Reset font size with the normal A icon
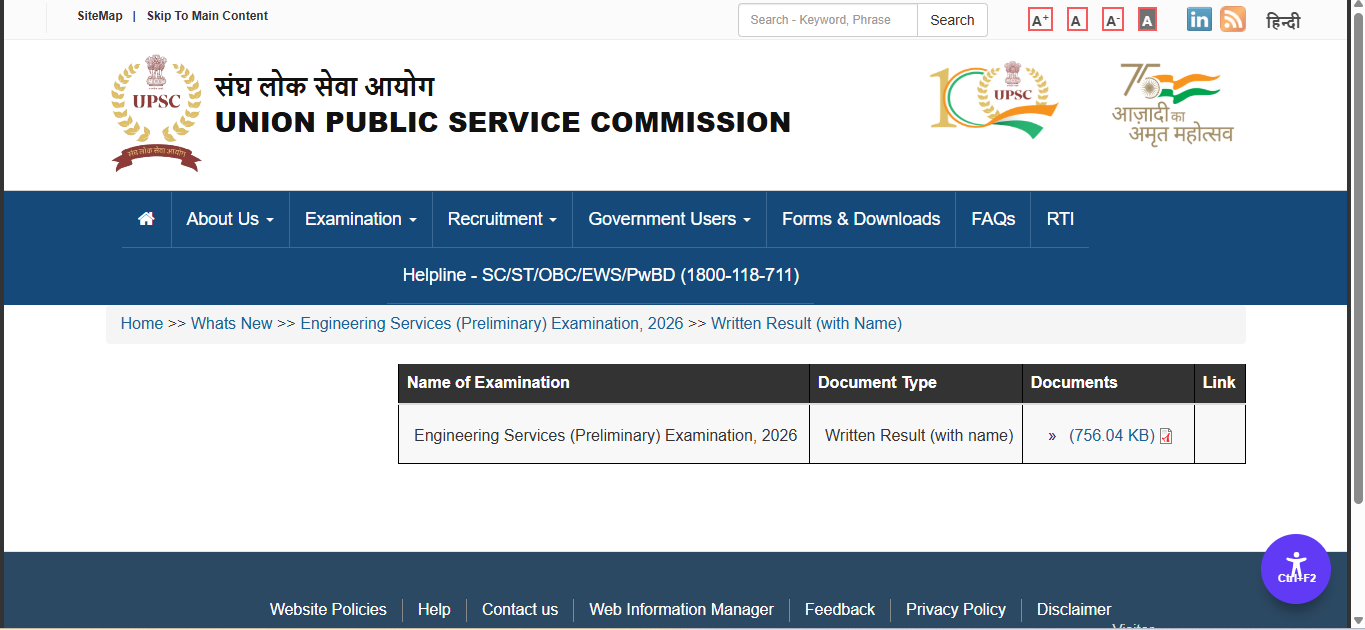The image size is (1365, 630). [x=1076, y=18]
